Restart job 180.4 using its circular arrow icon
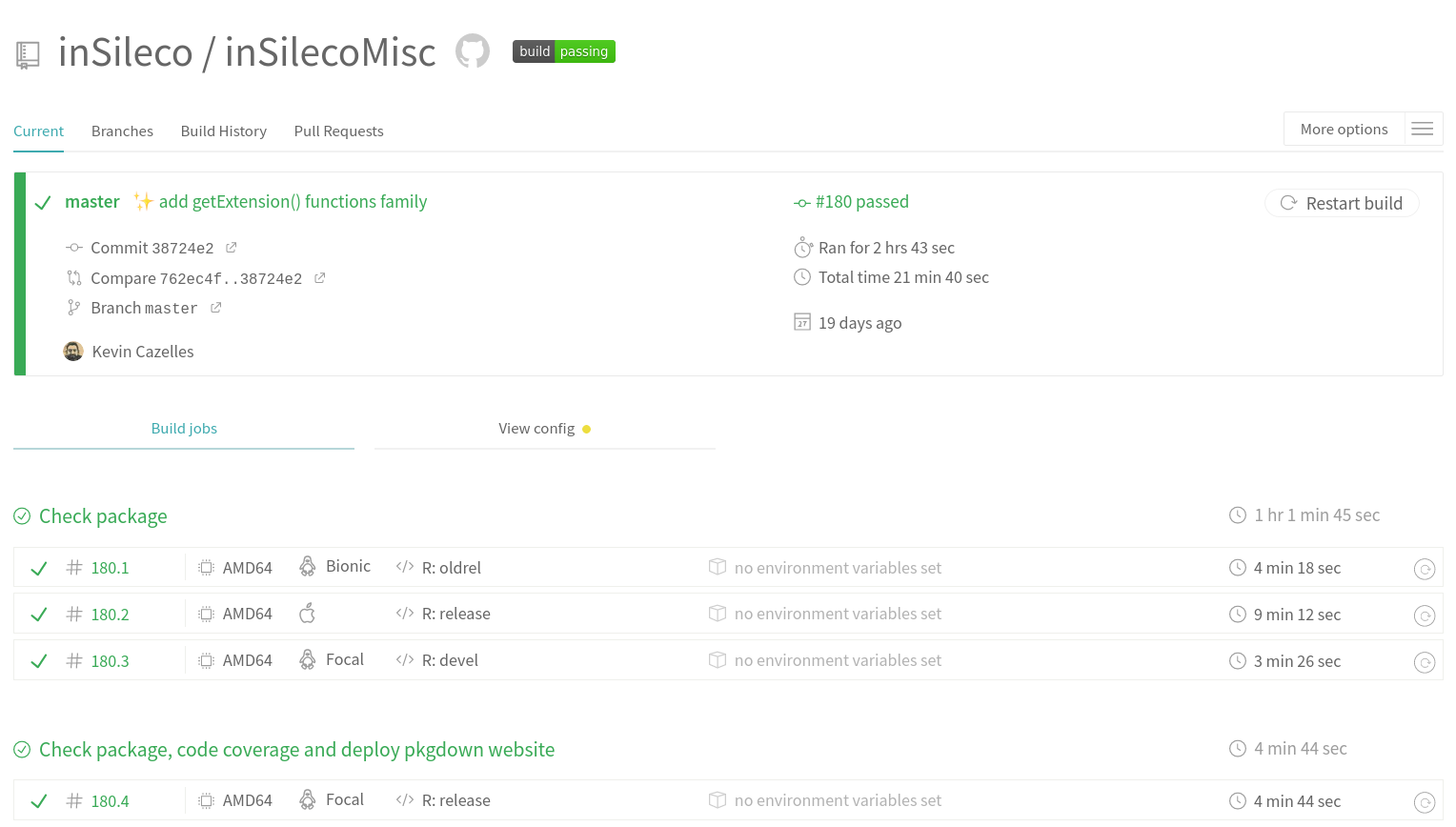Screen dimensions: 1456x827 click(1426, 801)
